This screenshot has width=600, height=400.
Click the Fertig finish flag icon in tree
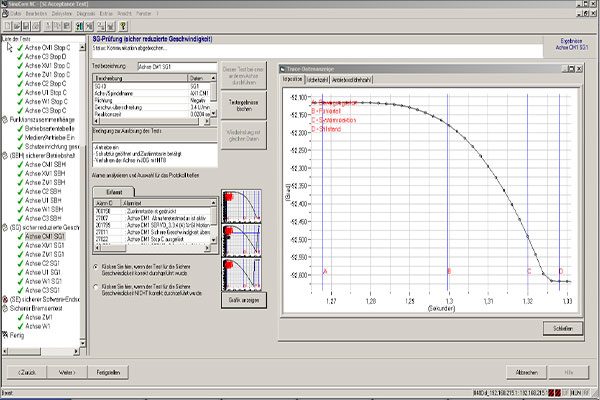click(5, 335)
